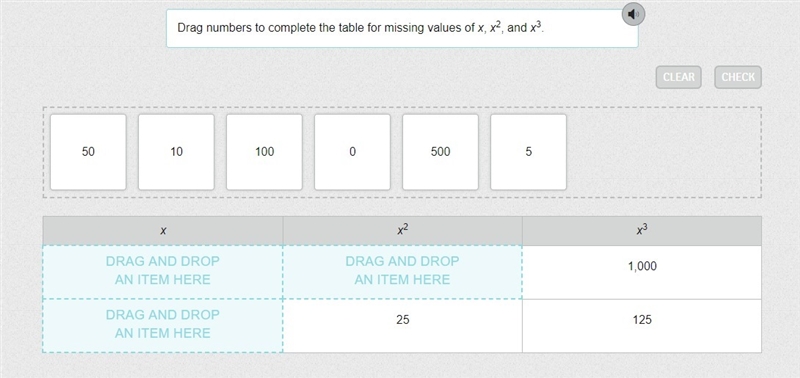Click the x² column header
This screenshot has height=378, width=800.
point(403,231)
